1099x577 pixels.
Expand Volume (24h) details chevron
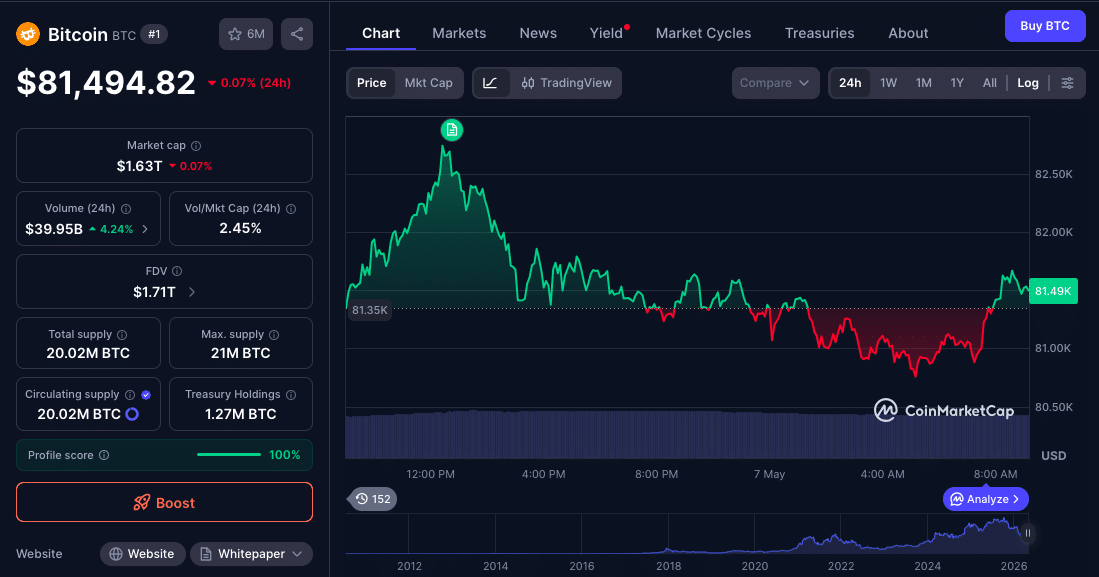[145, 229]
